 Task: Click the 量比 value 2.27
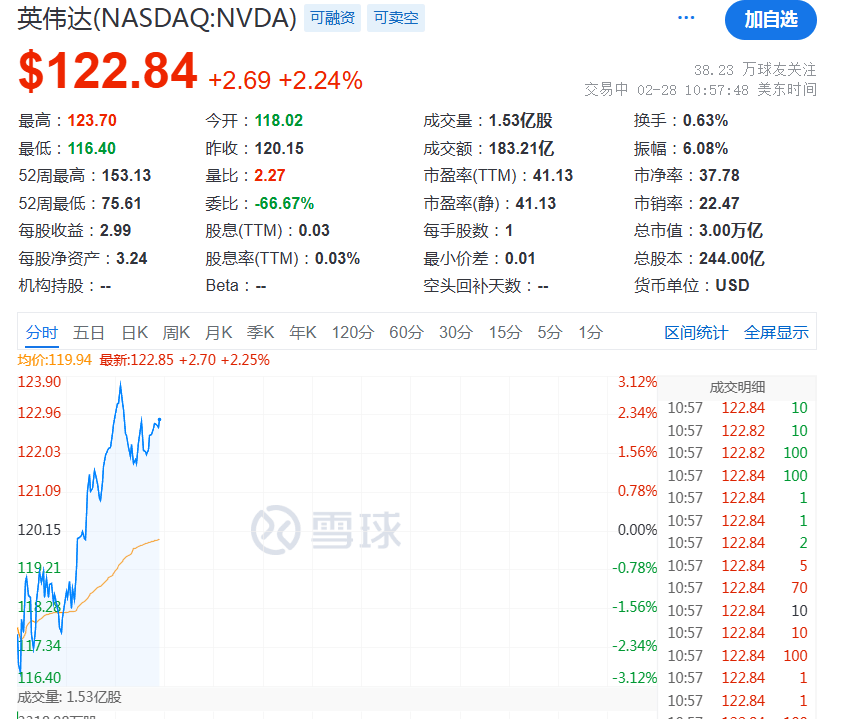coord(270,176)
